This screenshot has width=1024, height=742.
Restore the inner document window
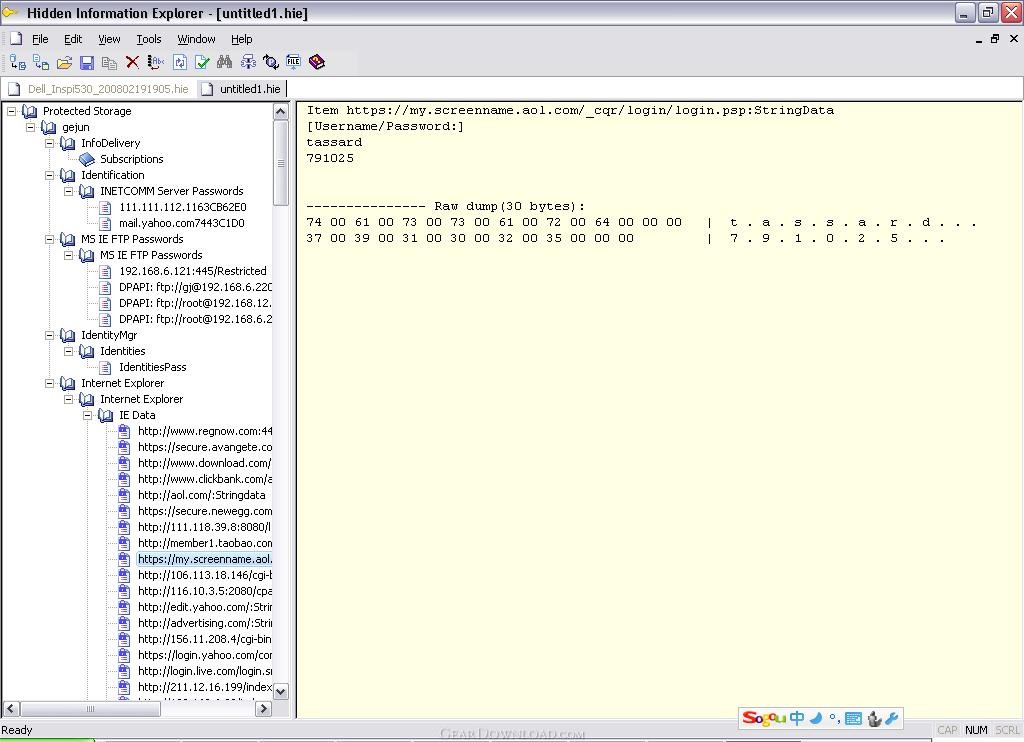(x=995, y=39)
